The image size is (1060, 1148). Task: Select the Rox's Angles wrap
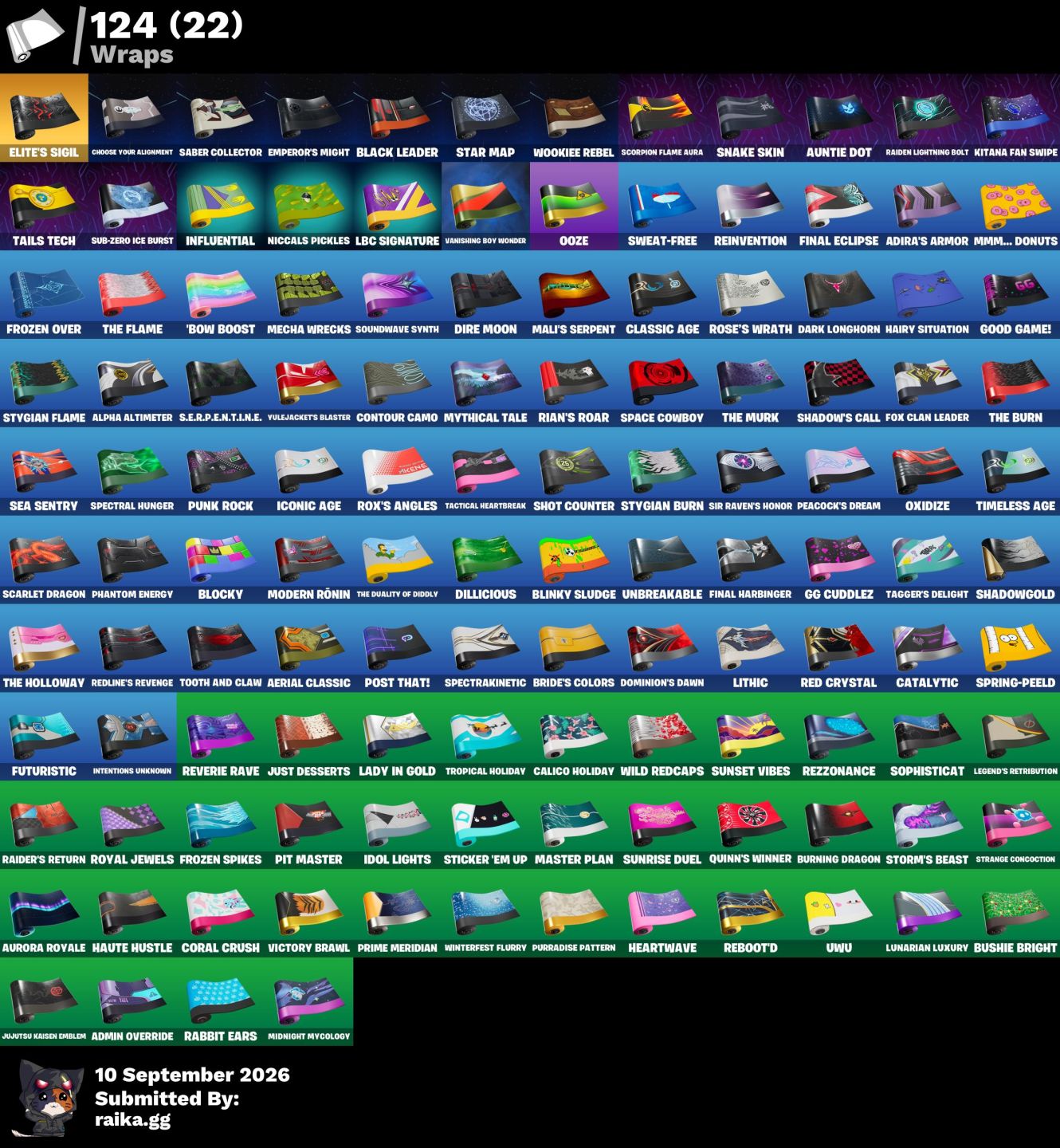[397, 472]
